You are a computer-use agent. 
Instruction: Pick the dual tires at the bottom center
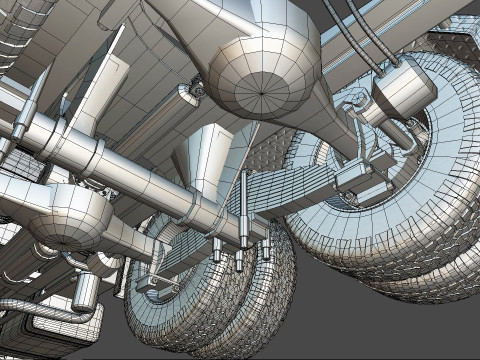(x=210, y=287)
